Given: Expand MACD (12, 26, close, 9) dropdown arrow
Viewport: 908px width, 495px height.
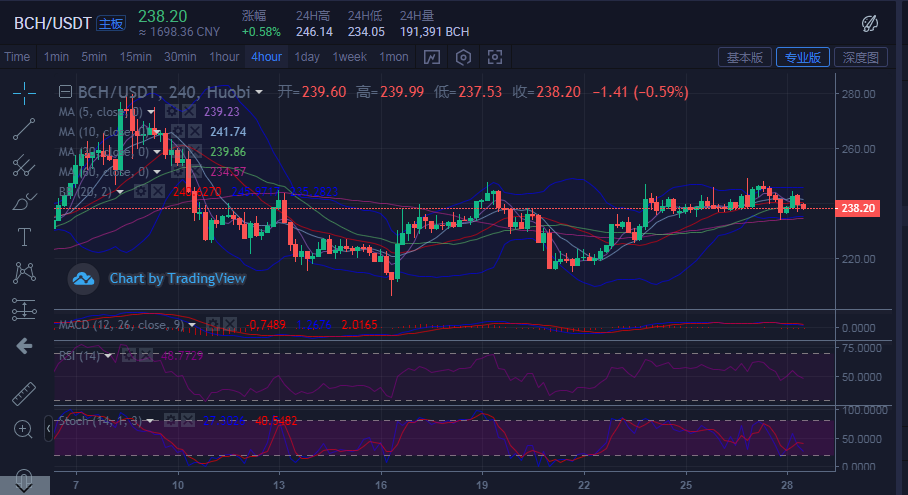Looking at the screenshot, I should pos(192,325).
